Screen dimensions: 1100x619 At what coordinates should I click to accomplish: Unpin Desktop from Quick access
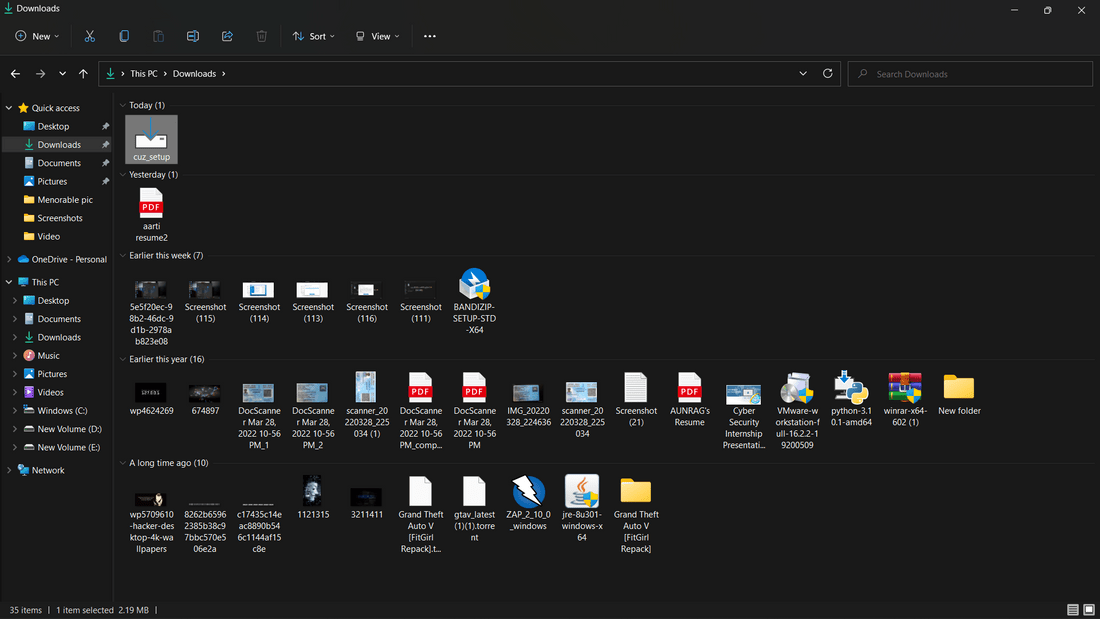[105, 127]
